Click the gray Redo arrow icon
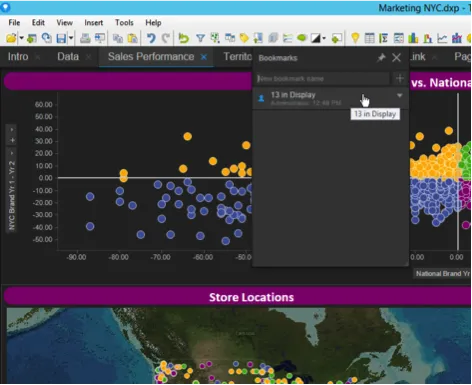Image resolution: width=472 pixels, height=385 pixels. click(x=166, y=38)
